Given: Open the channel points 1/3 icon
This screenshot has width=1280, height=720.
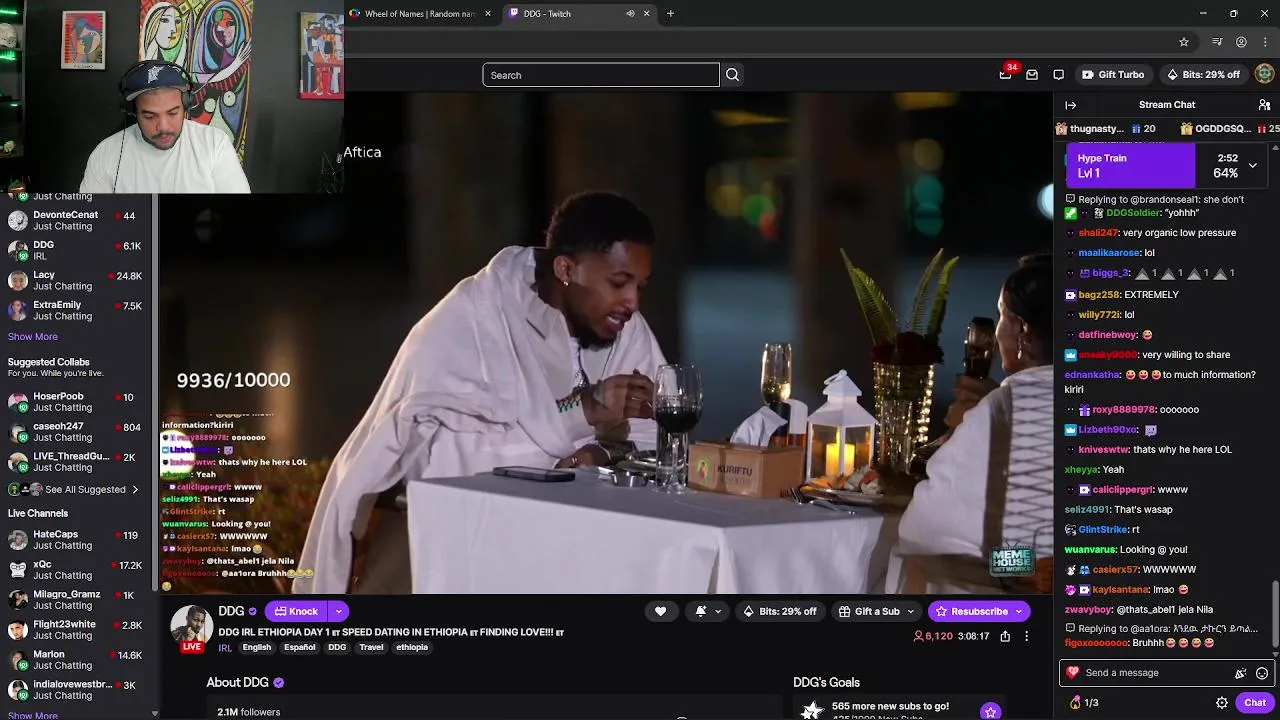Looking at the screenshot, I should coord(1084,703).
